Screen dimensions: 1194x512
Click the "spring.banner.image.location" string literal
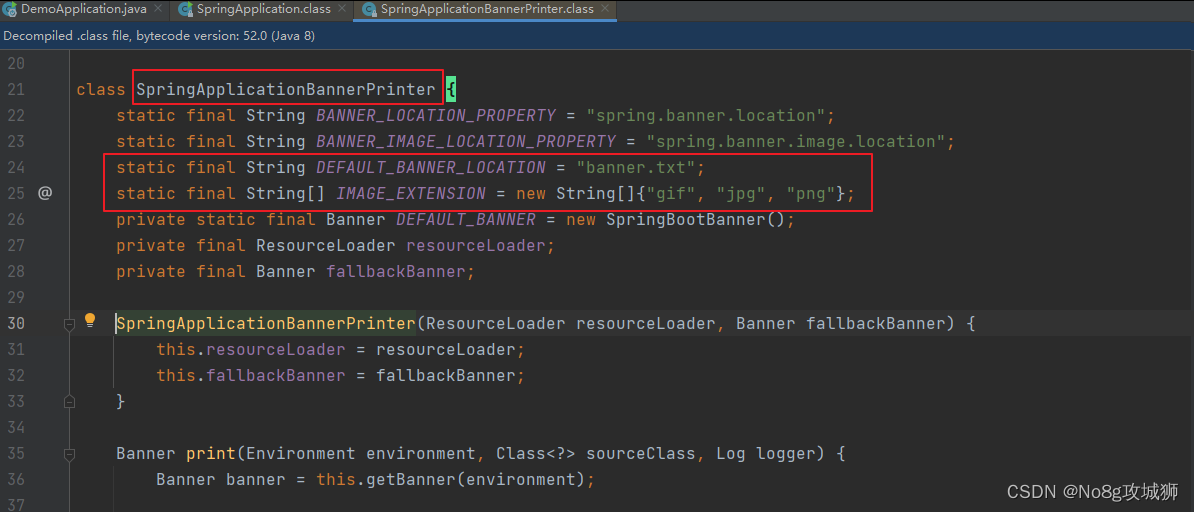click(794, 142)
